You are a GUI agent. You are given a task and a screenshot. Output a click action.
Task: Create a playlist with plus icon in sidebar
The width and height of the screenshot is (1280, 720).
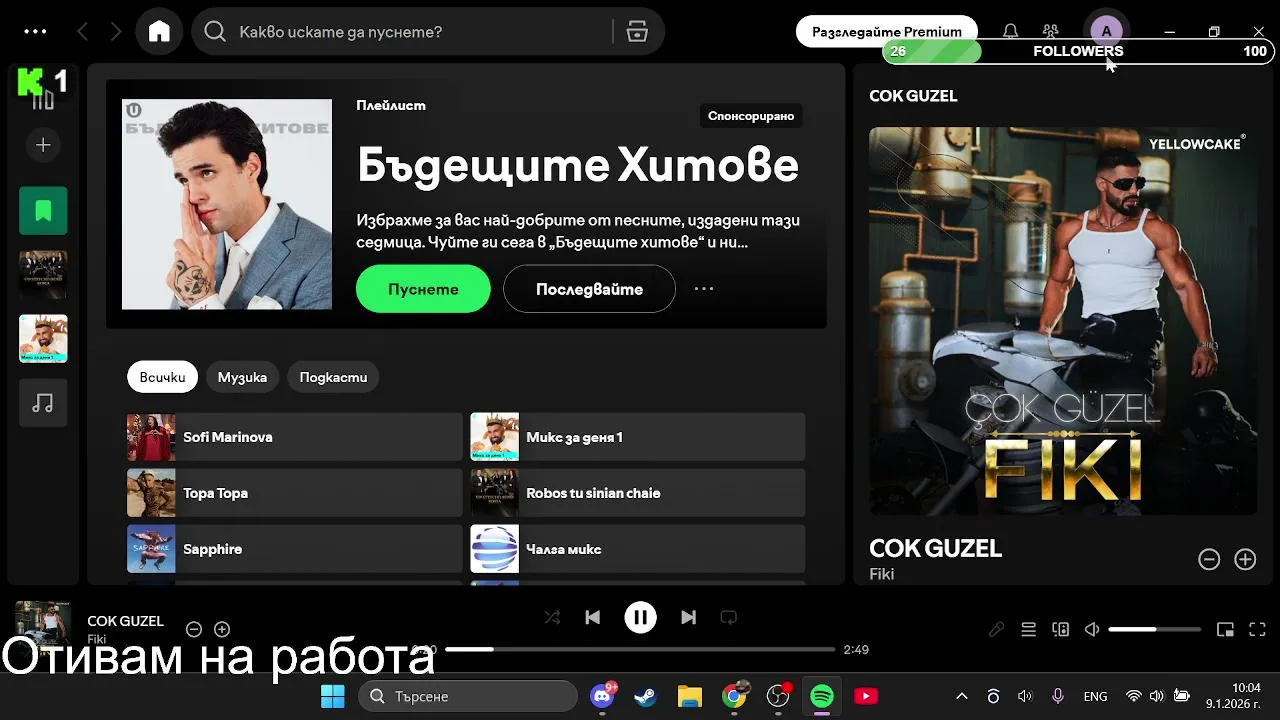point(43,145)
